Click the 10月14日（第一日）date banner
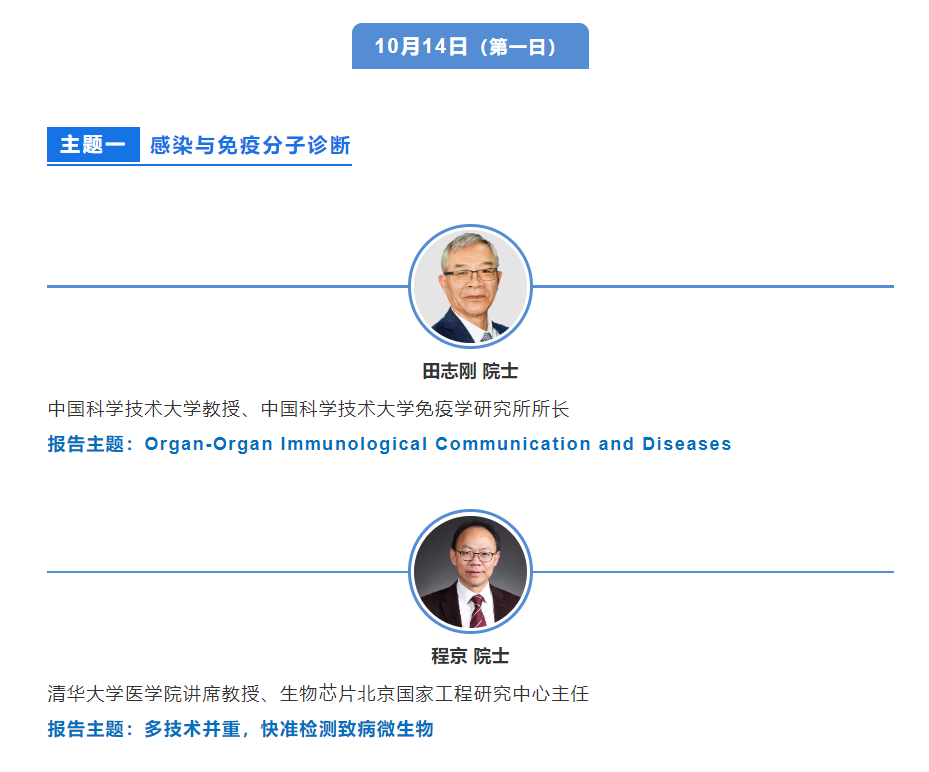 [x=470, y=46]
